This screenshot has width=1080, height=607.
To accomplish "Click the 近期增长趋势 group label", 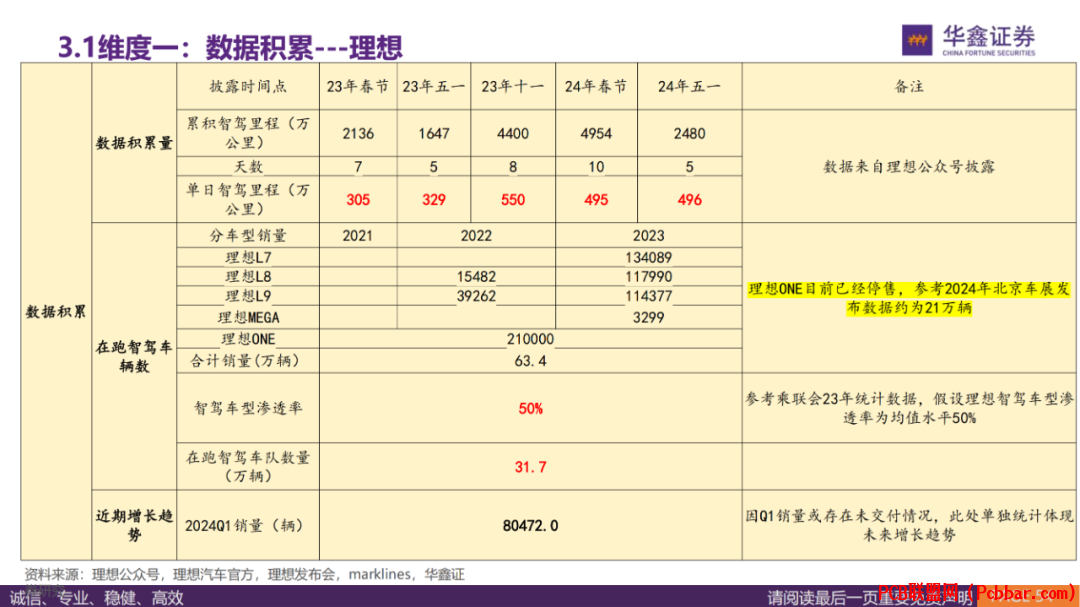I will (134, 525).
